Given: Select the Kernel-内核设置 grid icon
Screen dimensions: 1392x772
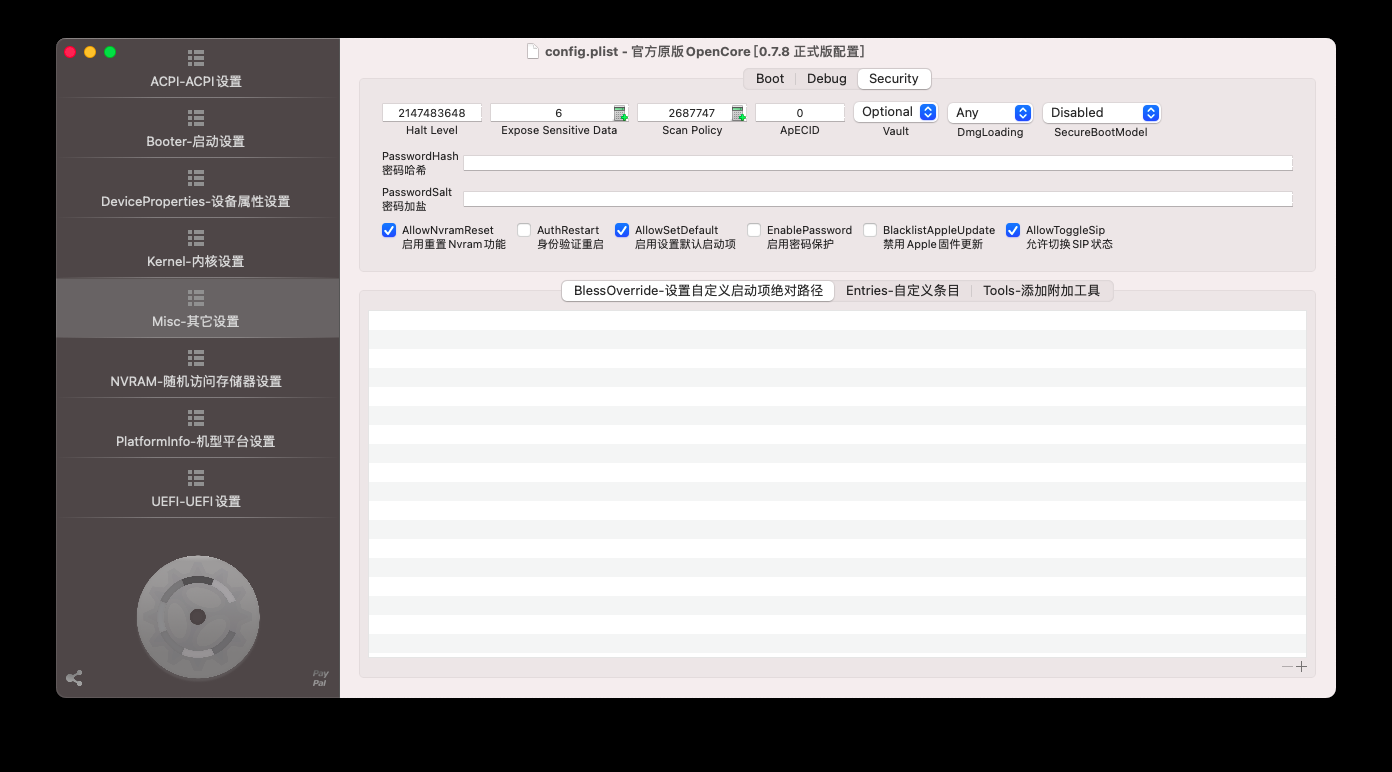Looking at the screenshot, I should [x=198, y=240].
